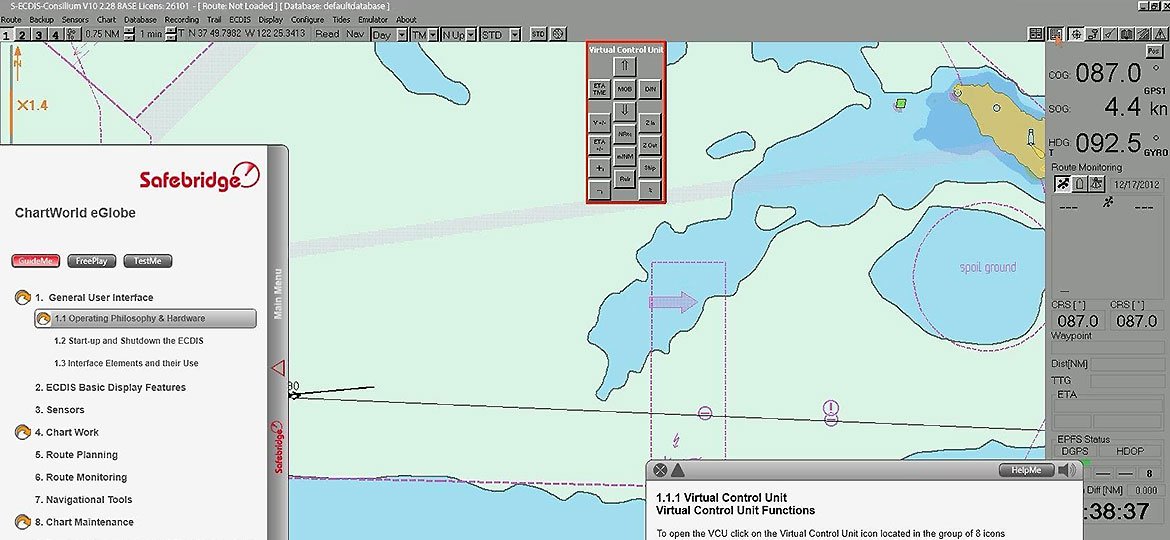This screenshot has width=1170, height=540.
Task: Open 1.2 Start-up and Shutdown the ECDIS
Action: 128,341
